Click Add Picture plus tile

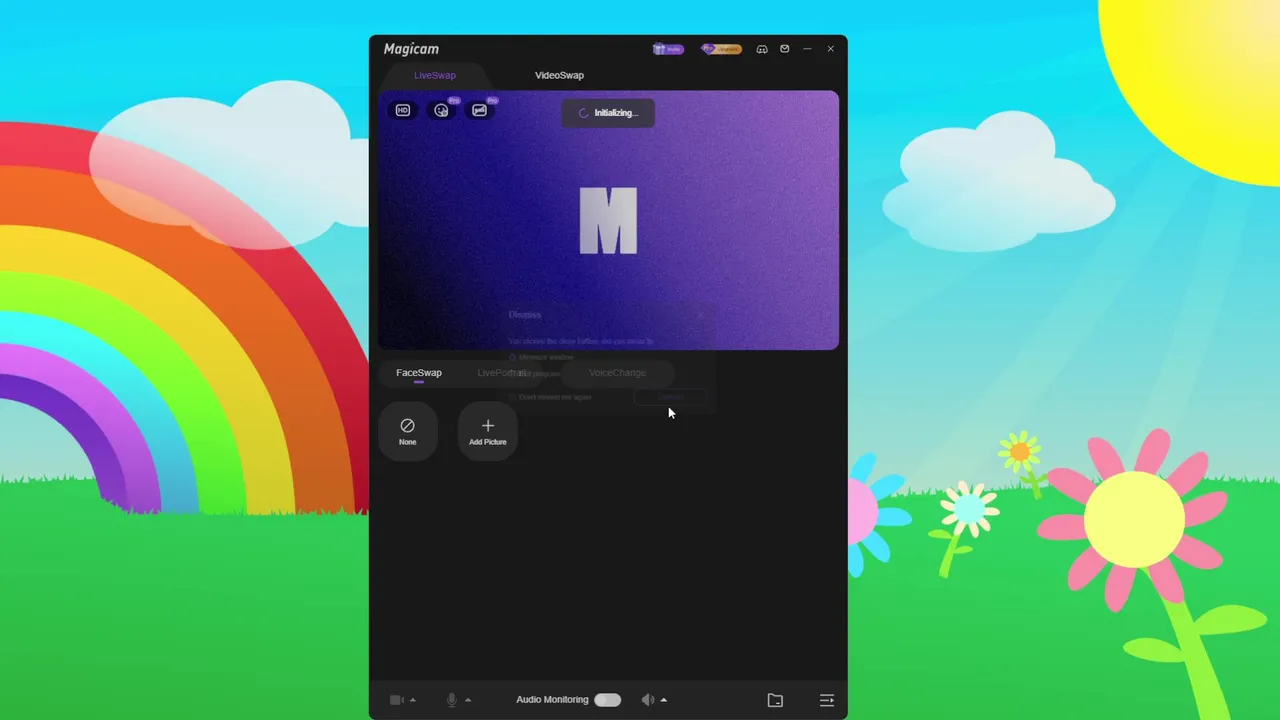pyautogui.click(x=488, y=431)
